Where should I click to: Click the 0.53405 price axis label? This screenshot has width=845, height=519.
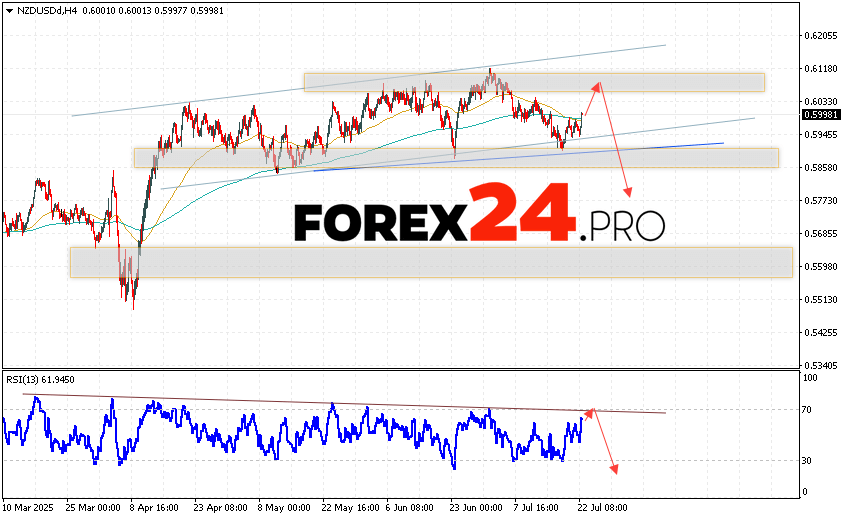click(x=820, y=365)
